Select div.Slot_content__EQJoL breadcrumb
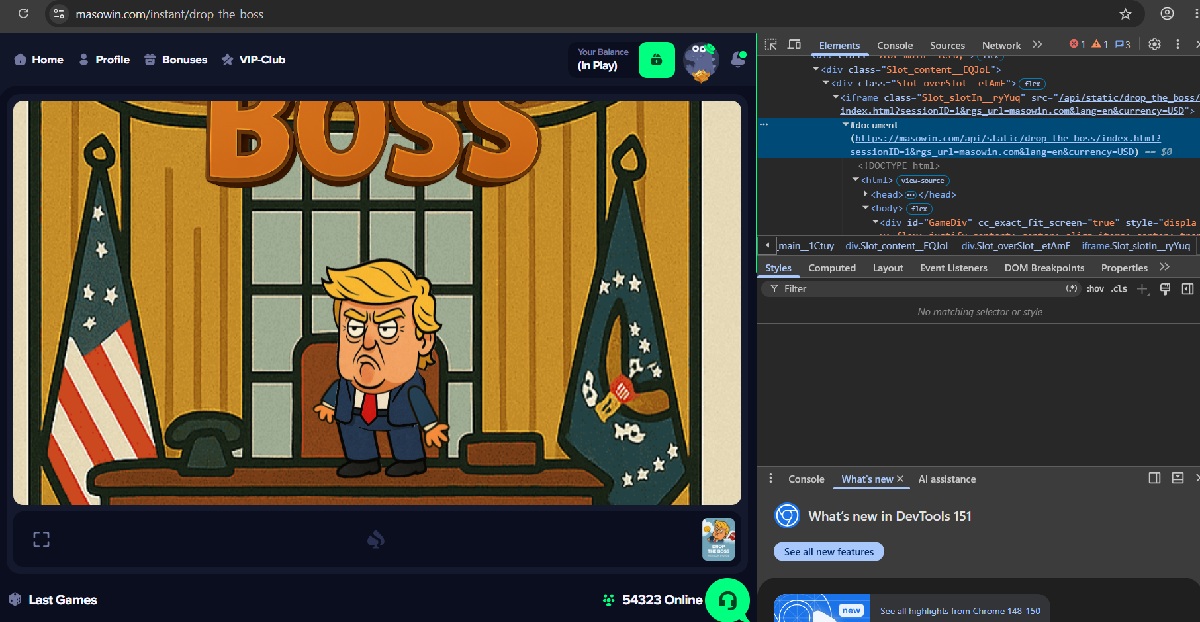The height and width of the screenshot is (622, 1200). click(x=897, y=245)
